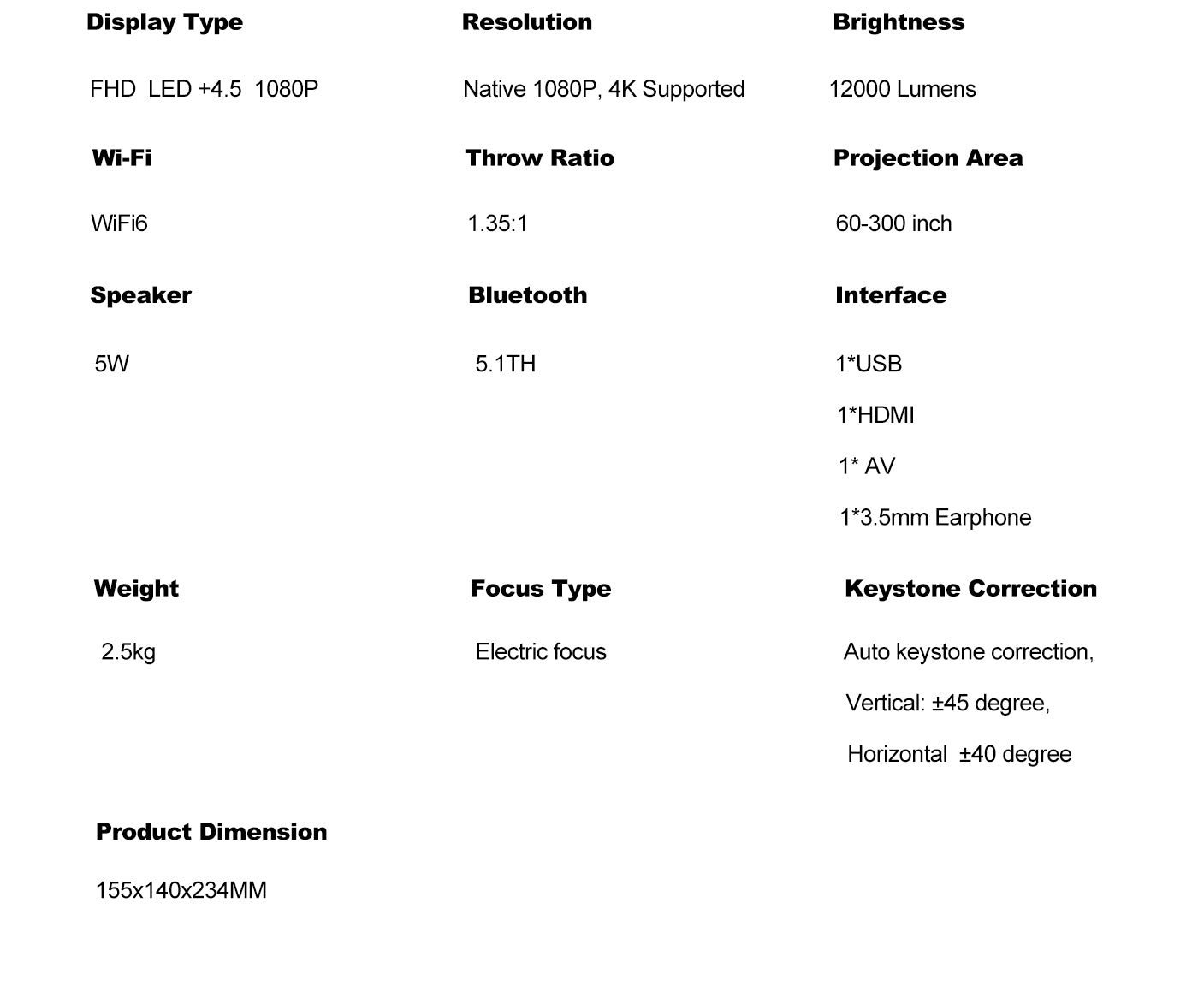The width and height of the screenshot is (1204, 986).
Task: Click the Bluetooth heading
Action: point(527,295)
